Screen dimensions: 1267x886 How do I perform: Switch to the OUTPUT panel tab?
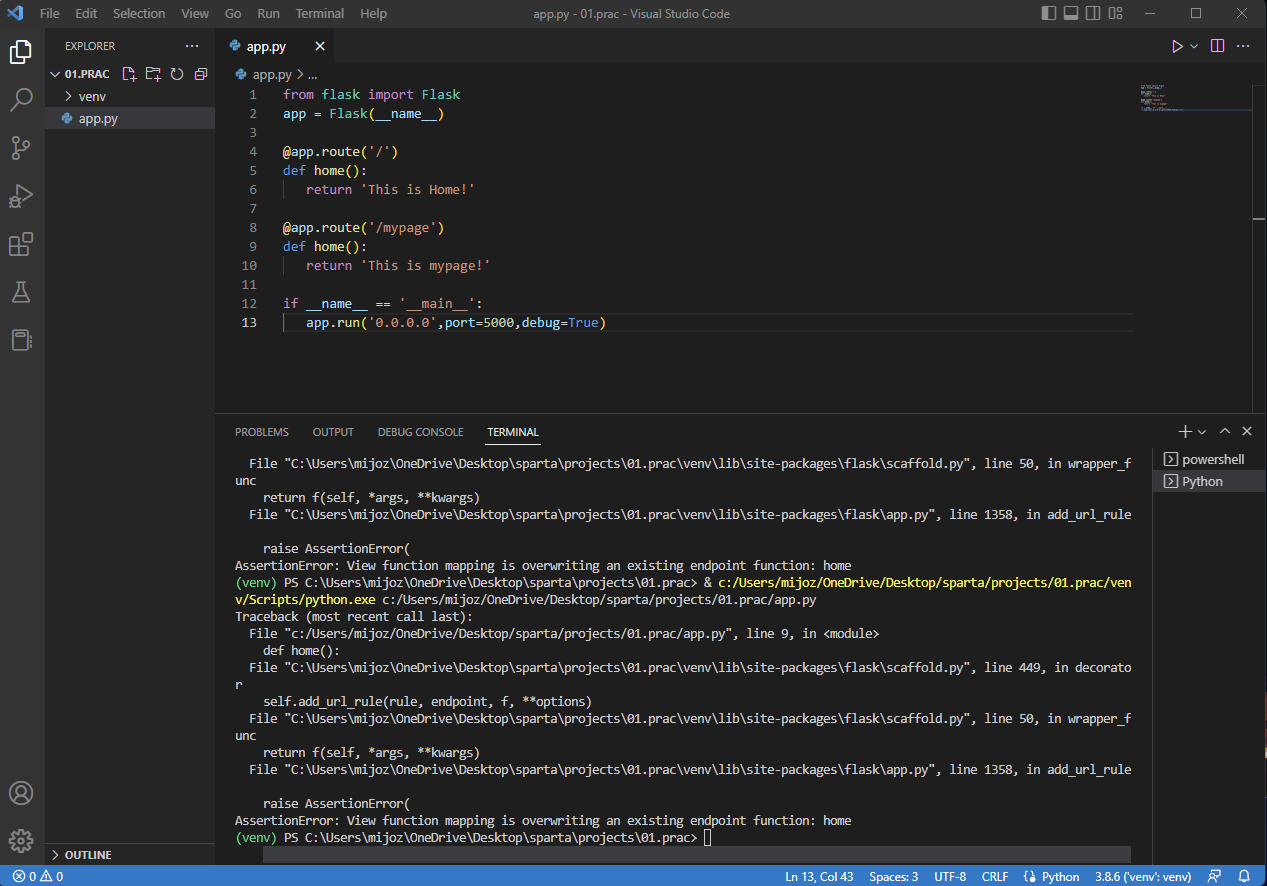click(333, 432)
